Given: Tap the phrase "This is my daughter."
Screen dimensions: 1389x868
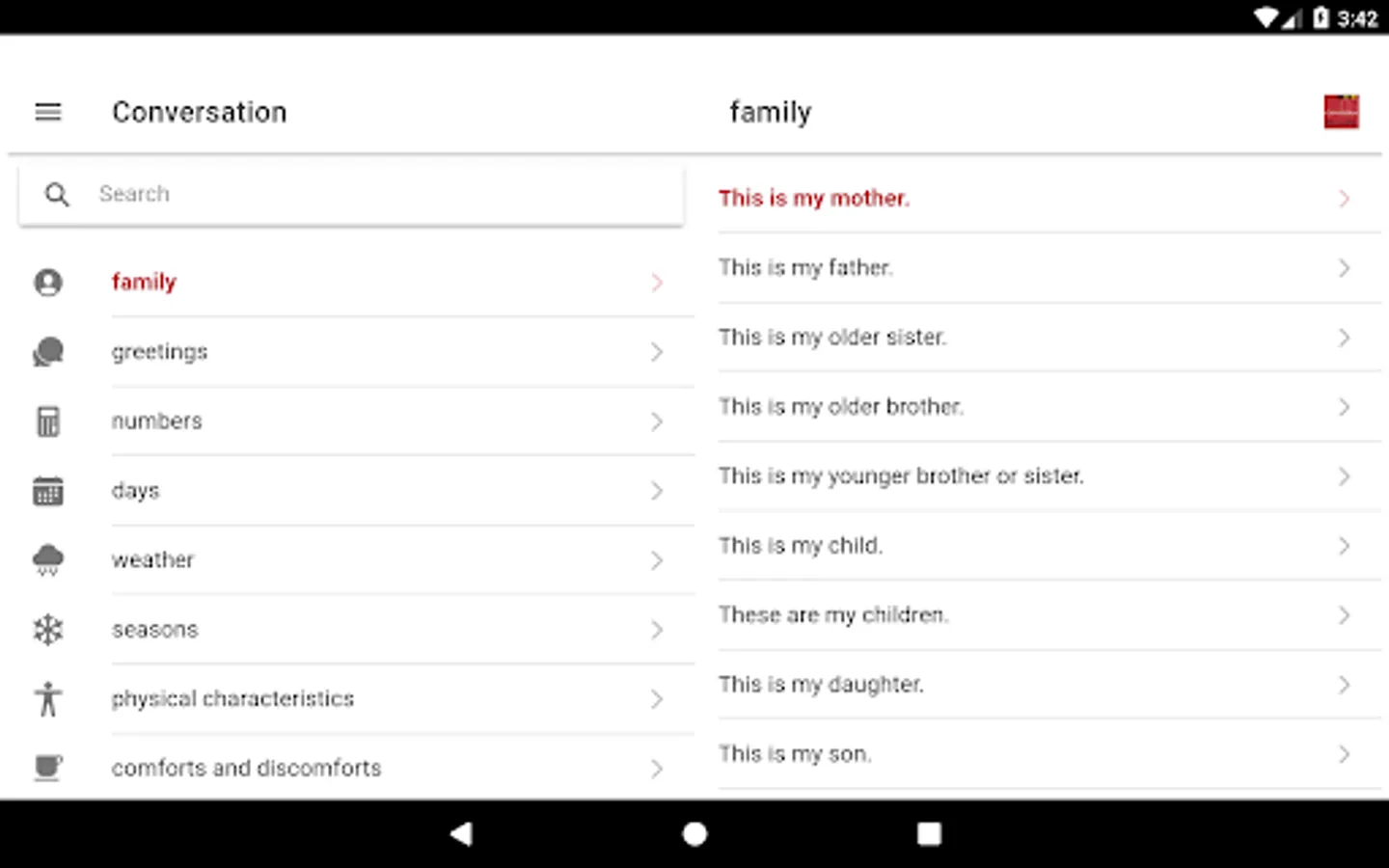Looking at the screenshot, I should tap(821, 685).
